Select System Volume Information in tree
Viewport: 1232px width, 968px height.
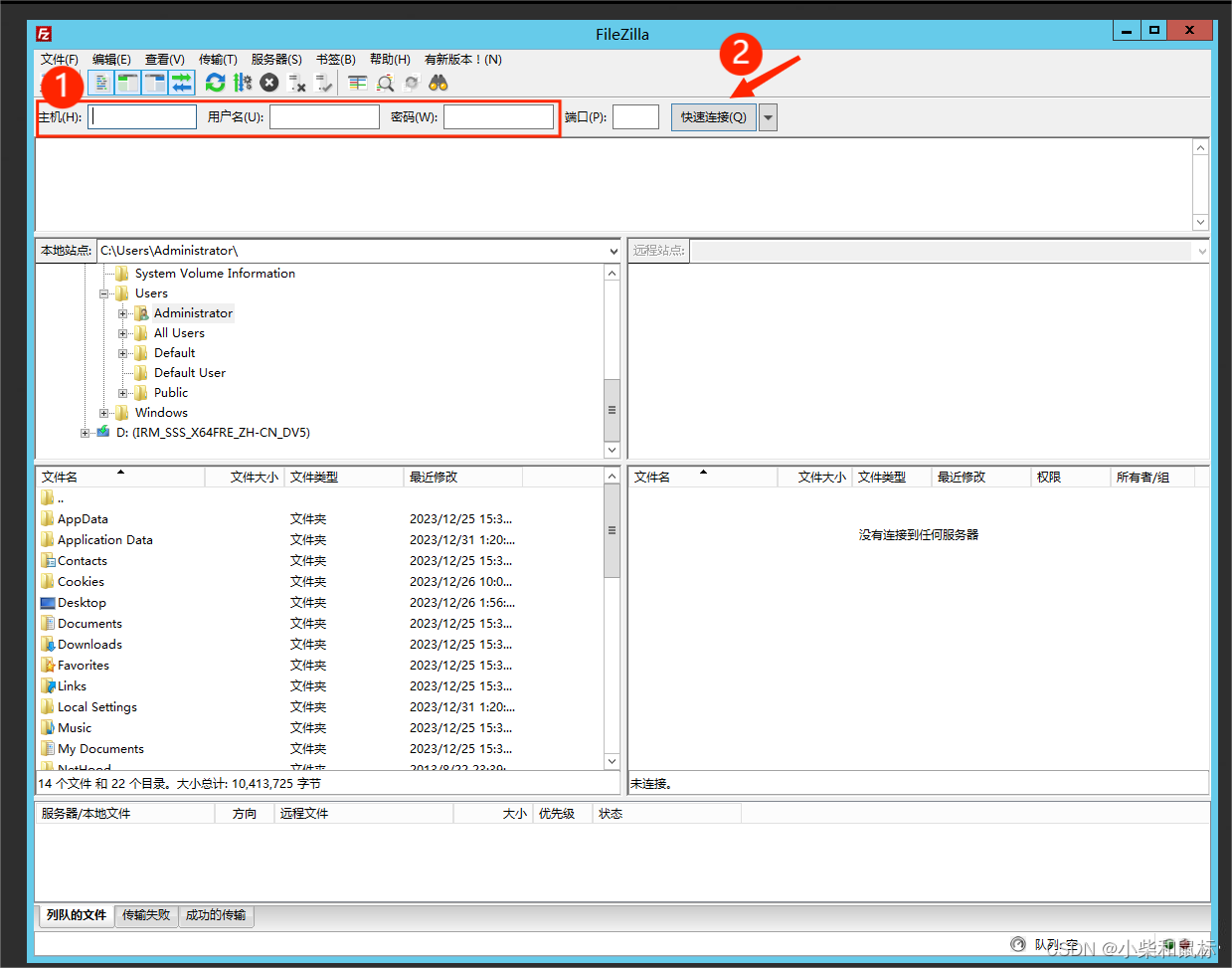(215, 274)
